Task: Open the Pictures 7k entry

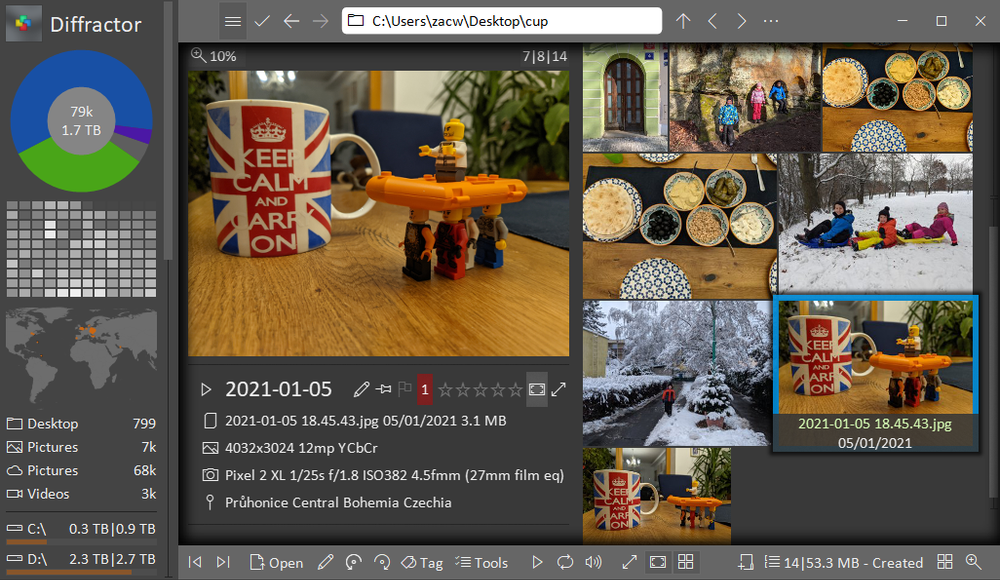Action: point(81,447)
